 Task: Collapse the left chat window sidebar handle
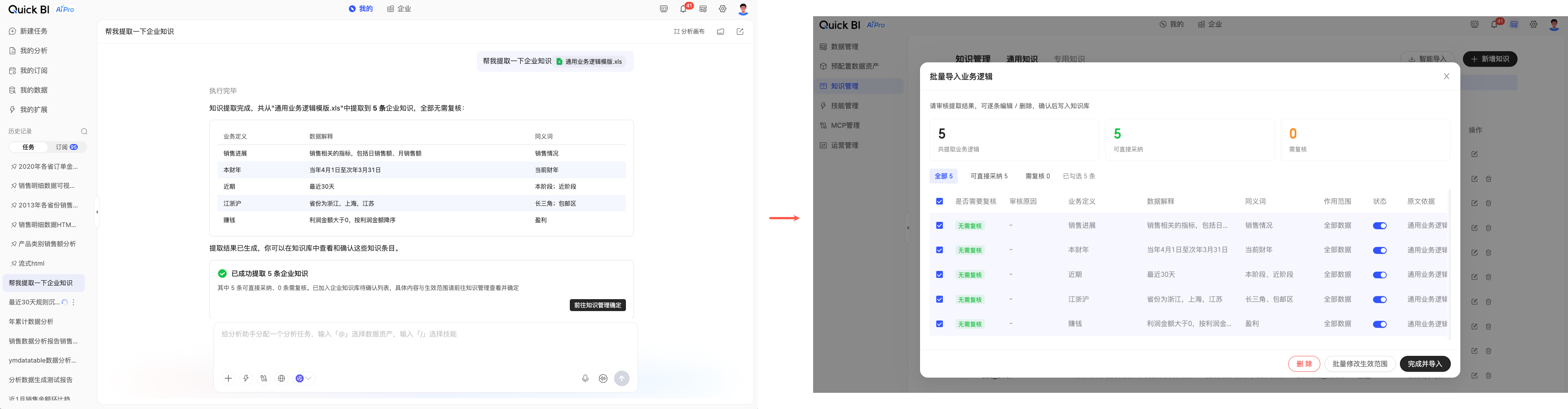tap(97, 212)
